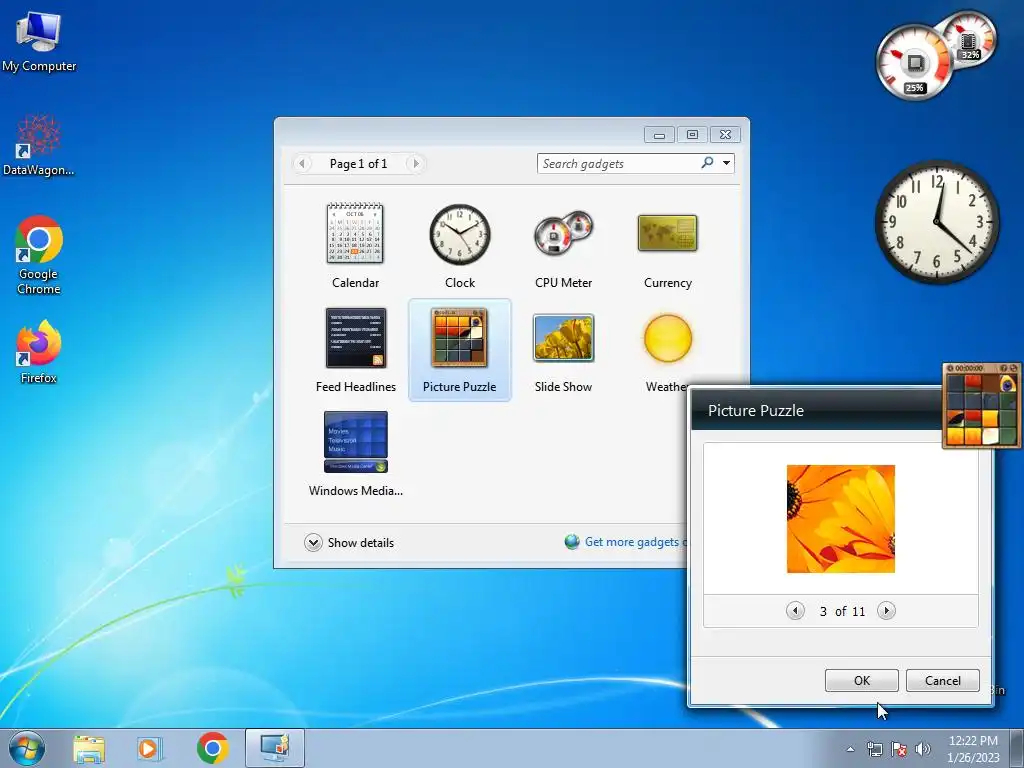Open the Action Center flag icon
The image size is (1024, 768).
coord(899,749)
